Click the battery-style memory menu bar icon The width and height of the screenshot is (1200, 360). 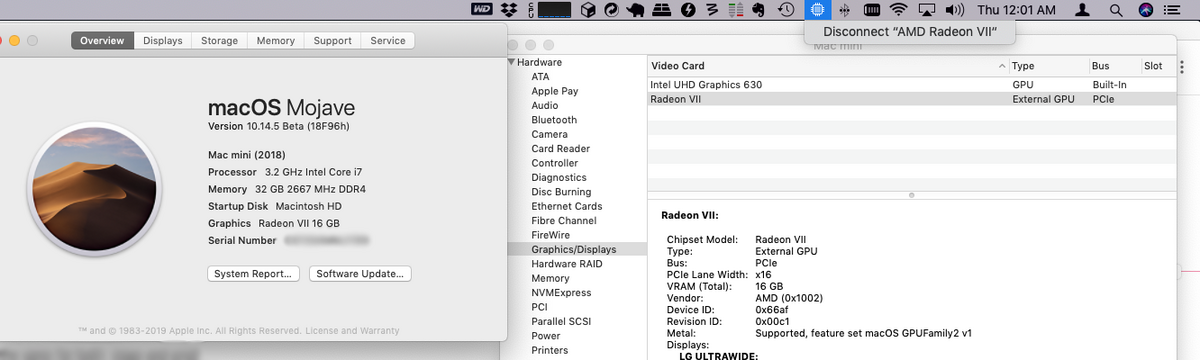point(871,10)
